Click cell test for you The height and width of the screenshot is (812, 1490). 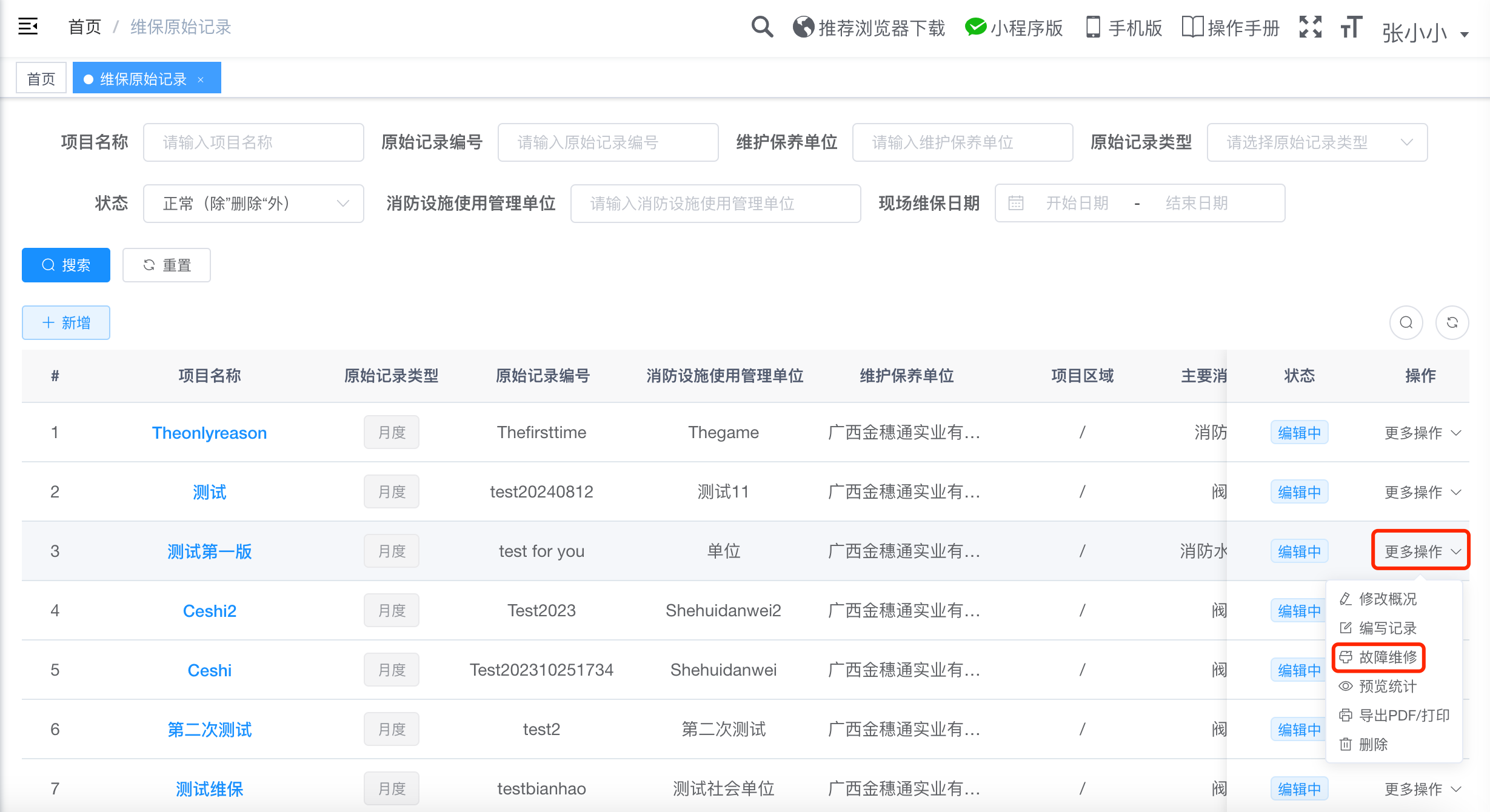point(541,551)
